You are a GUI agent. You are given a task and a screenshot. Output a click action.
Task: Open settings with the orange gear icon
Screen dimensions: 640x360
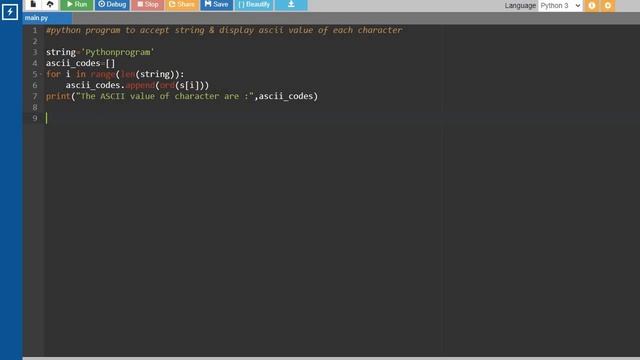[x=608, y=6]
